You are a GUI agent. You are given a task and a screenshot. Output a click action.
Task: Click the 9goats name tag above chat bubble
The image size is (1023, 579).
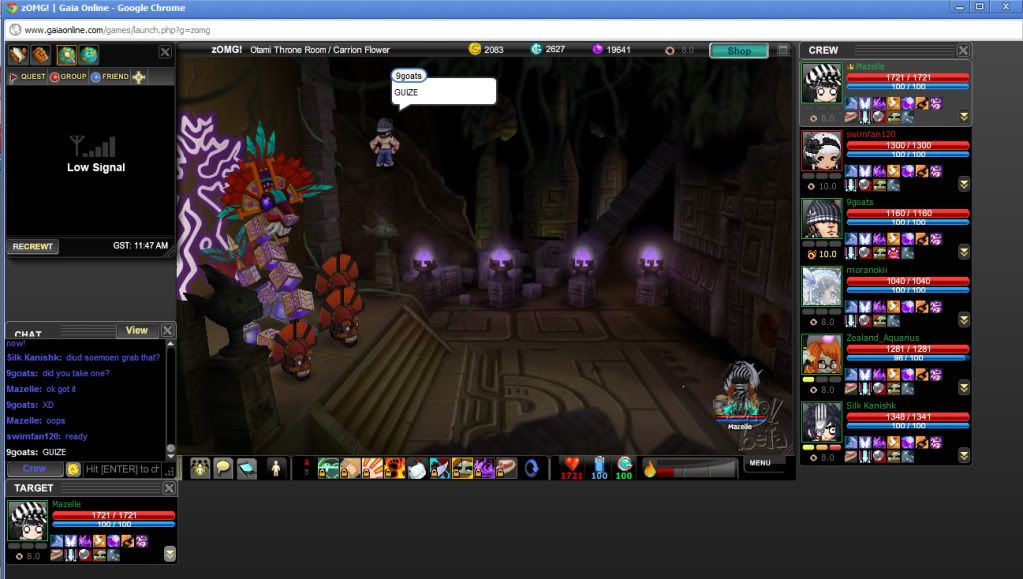click(x=408, y=76)
